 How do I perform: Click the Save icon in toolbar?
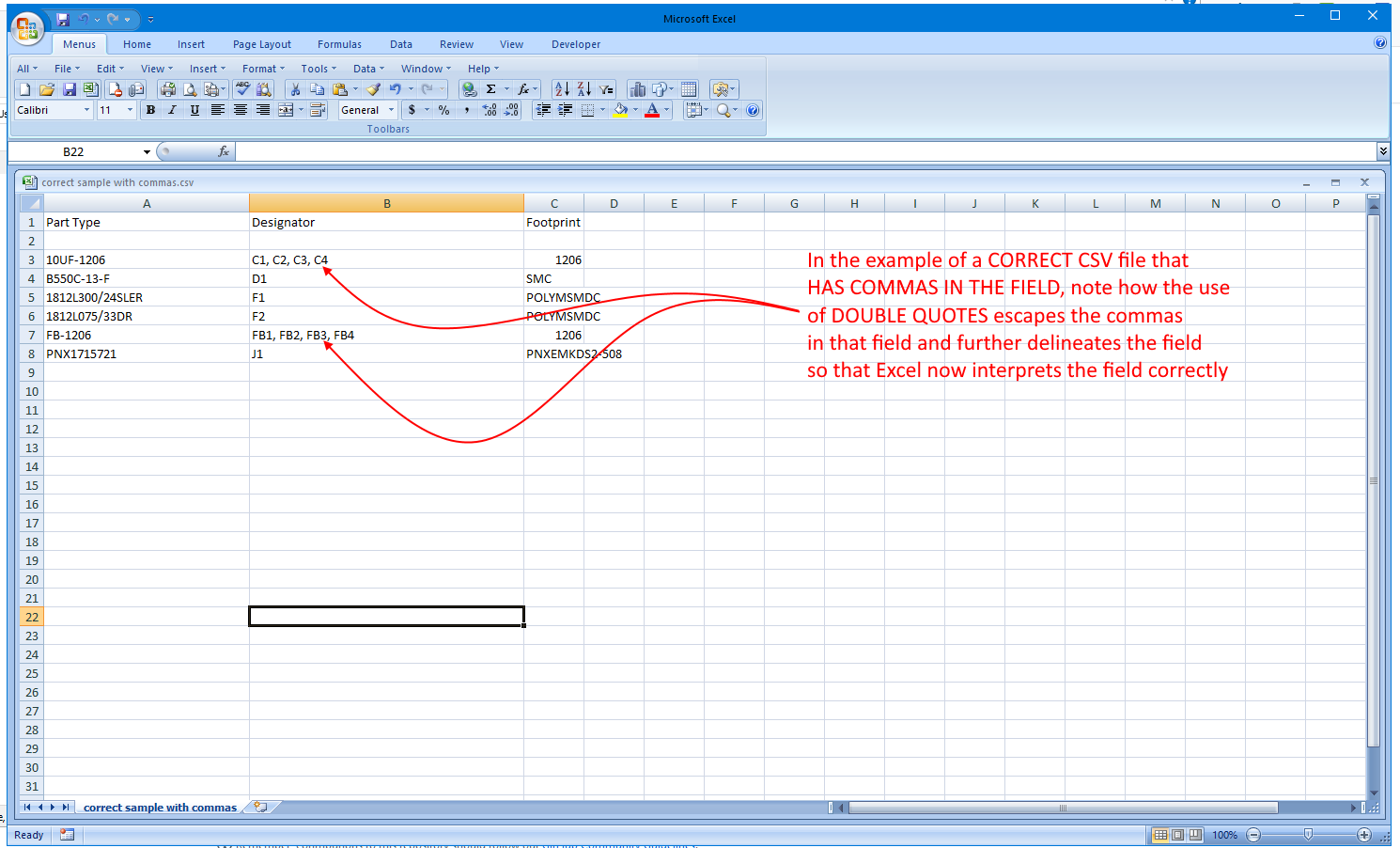pyautogui.click(x=70, y=89)
